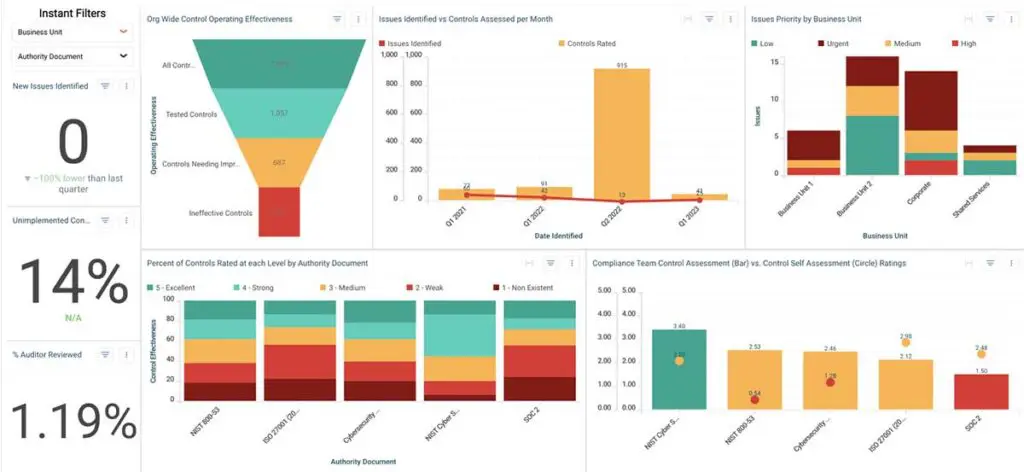Image resolution: width=1024 pixels, height=472 pixels.
Task: Open kebab menu on Compliance Team Control Assessment chart
Action: (x=1011, y=263)
